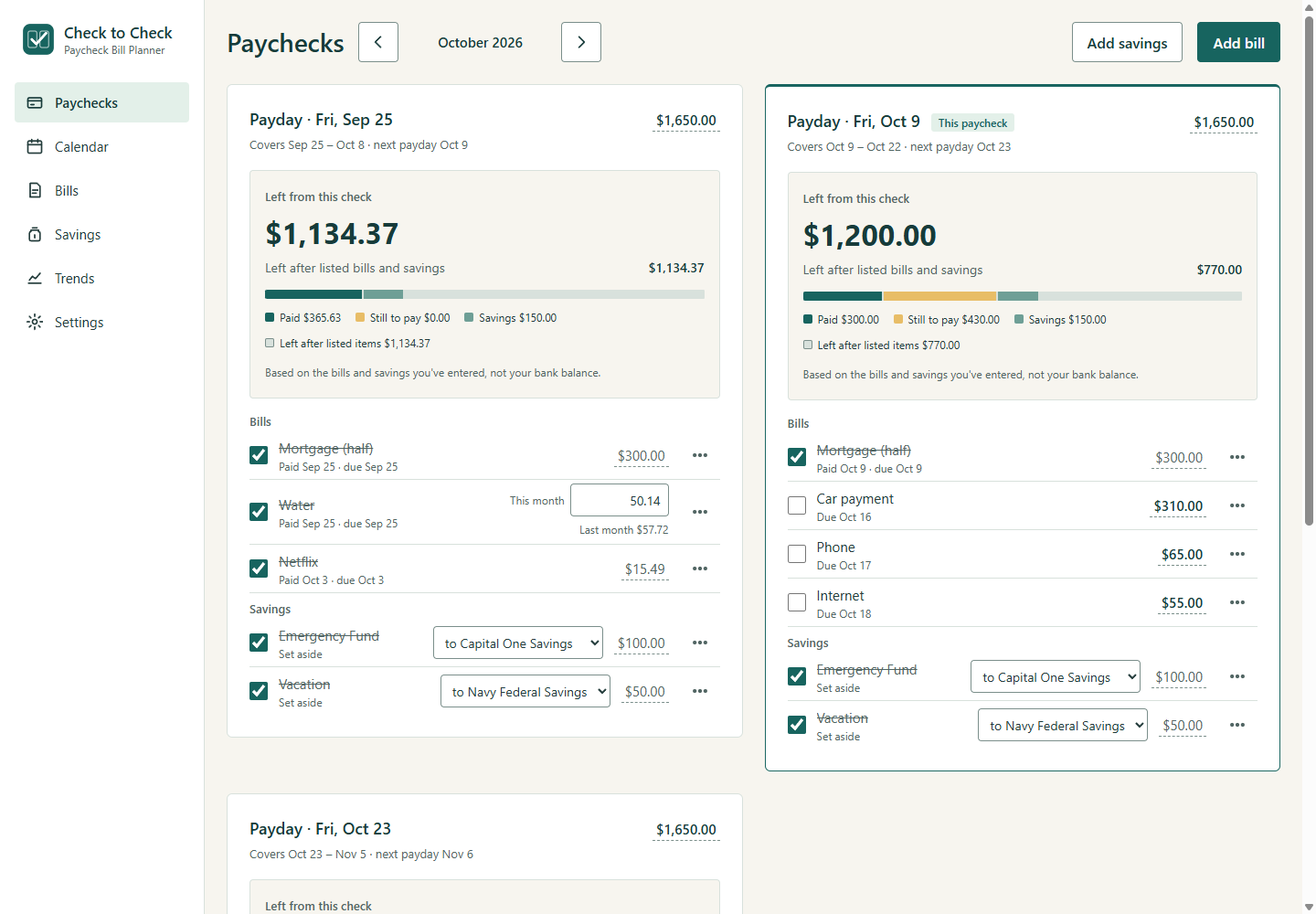Open more options for Sep 25 Vacation savings

[x=700, y=691]
